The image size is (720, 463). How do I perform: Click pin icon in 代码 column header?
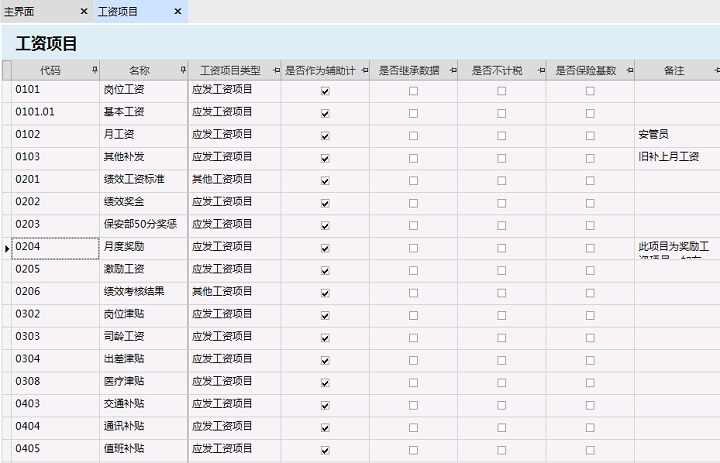[x=95, y=70]
